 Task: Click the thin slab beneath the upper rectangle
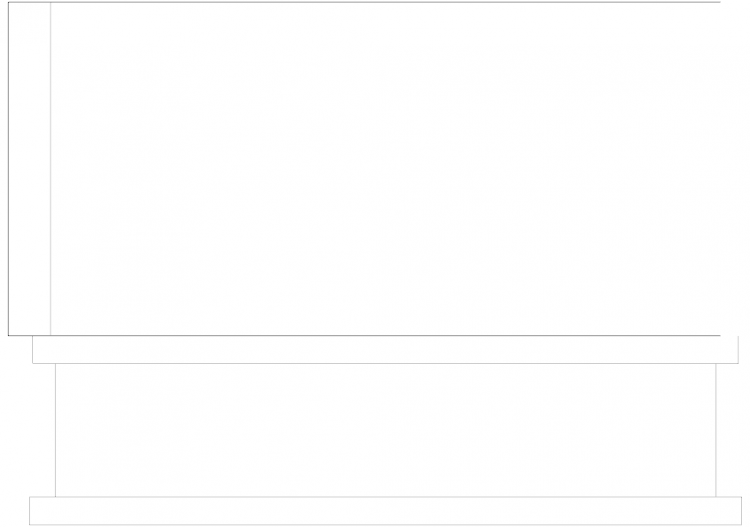385,350
